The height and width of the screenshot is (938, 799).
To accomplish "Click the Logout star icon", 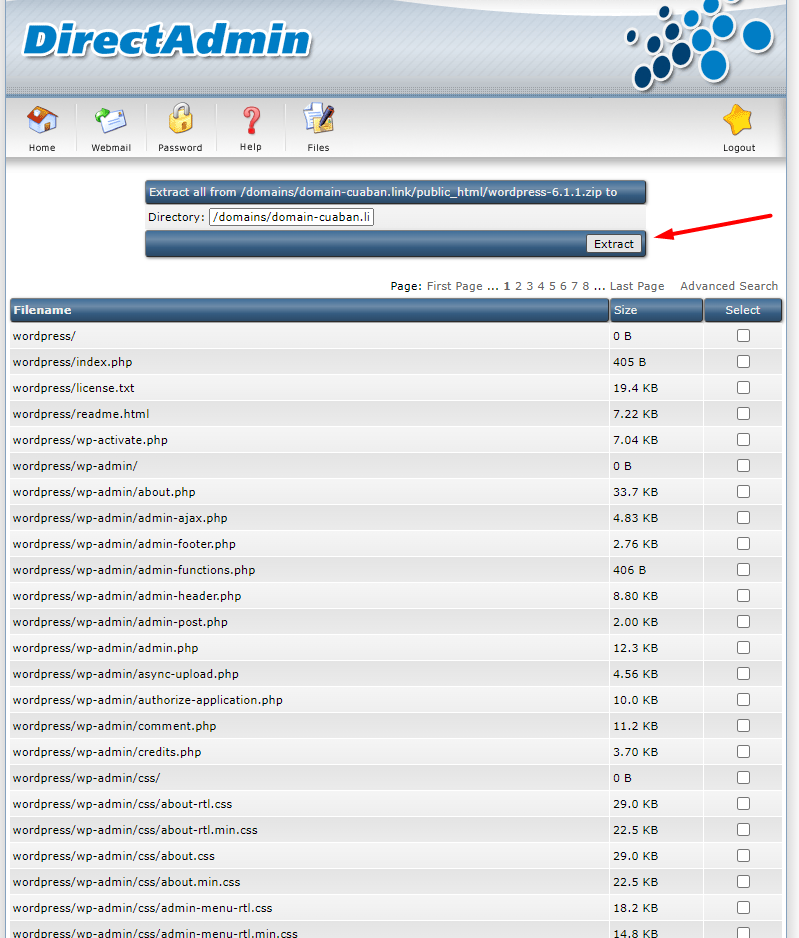I will click(x=738, y=119).
